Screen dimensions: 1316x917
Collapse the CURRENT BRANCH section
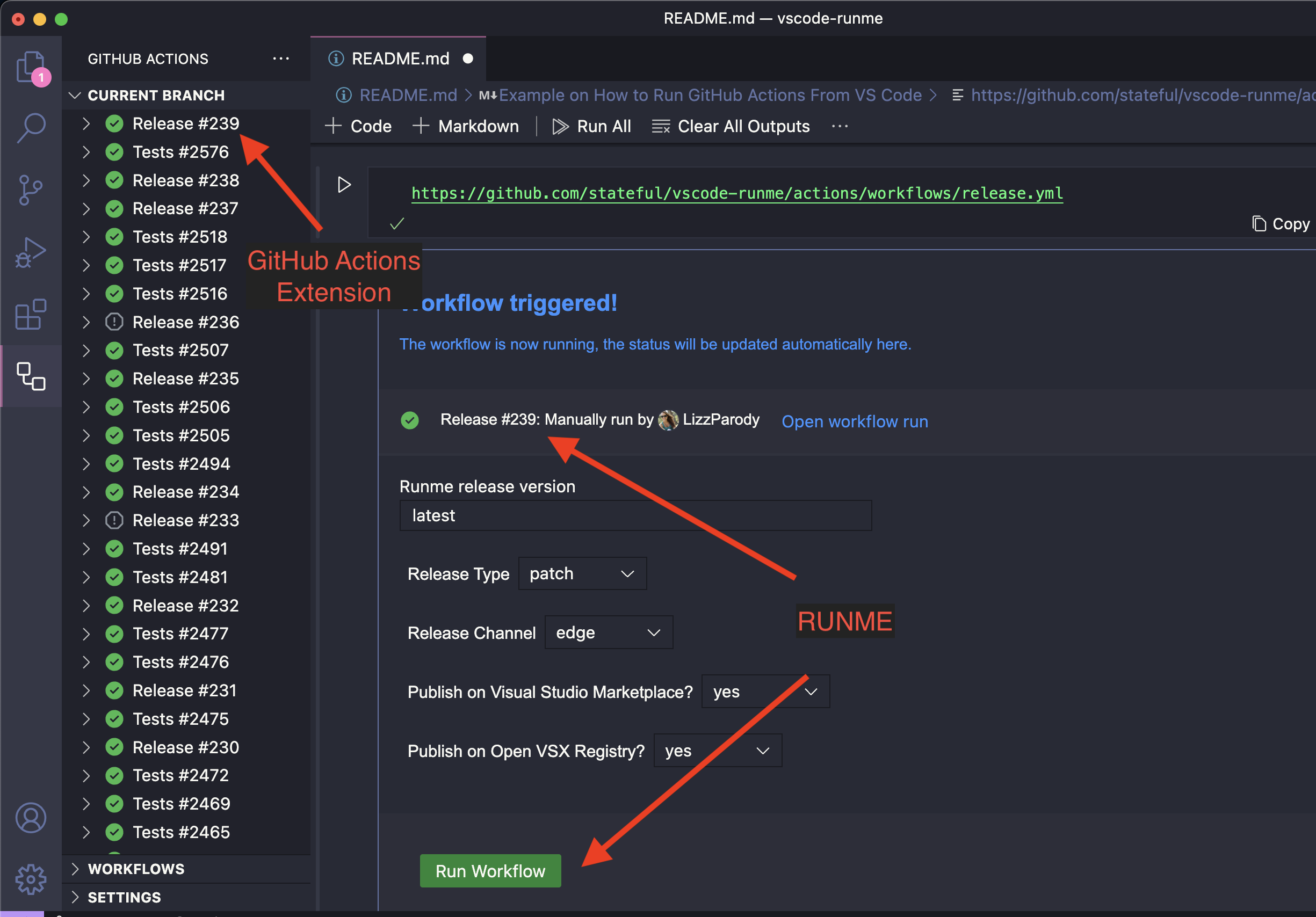pos(186,95)
